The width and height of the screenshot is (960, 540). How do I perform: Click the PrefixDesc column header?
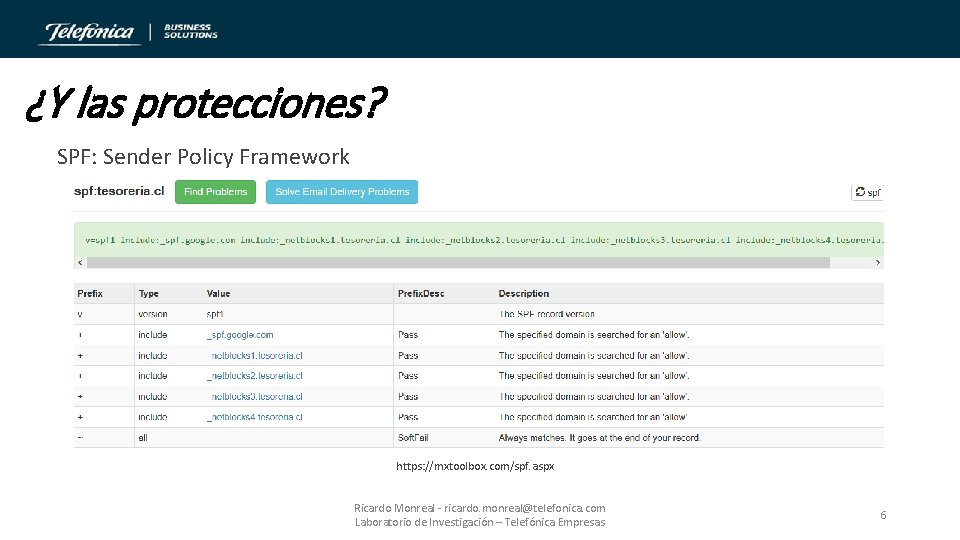(421, 294)
